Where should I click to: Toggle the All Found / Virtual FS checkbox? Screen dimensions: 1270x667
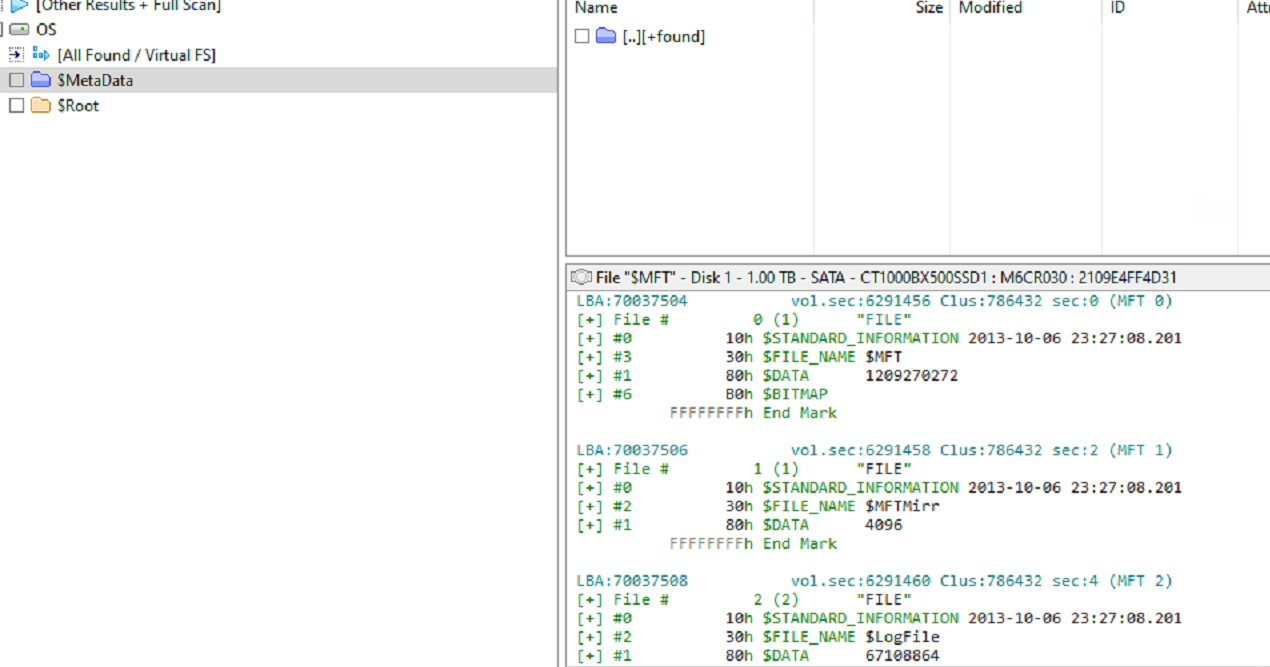[16, 55]
